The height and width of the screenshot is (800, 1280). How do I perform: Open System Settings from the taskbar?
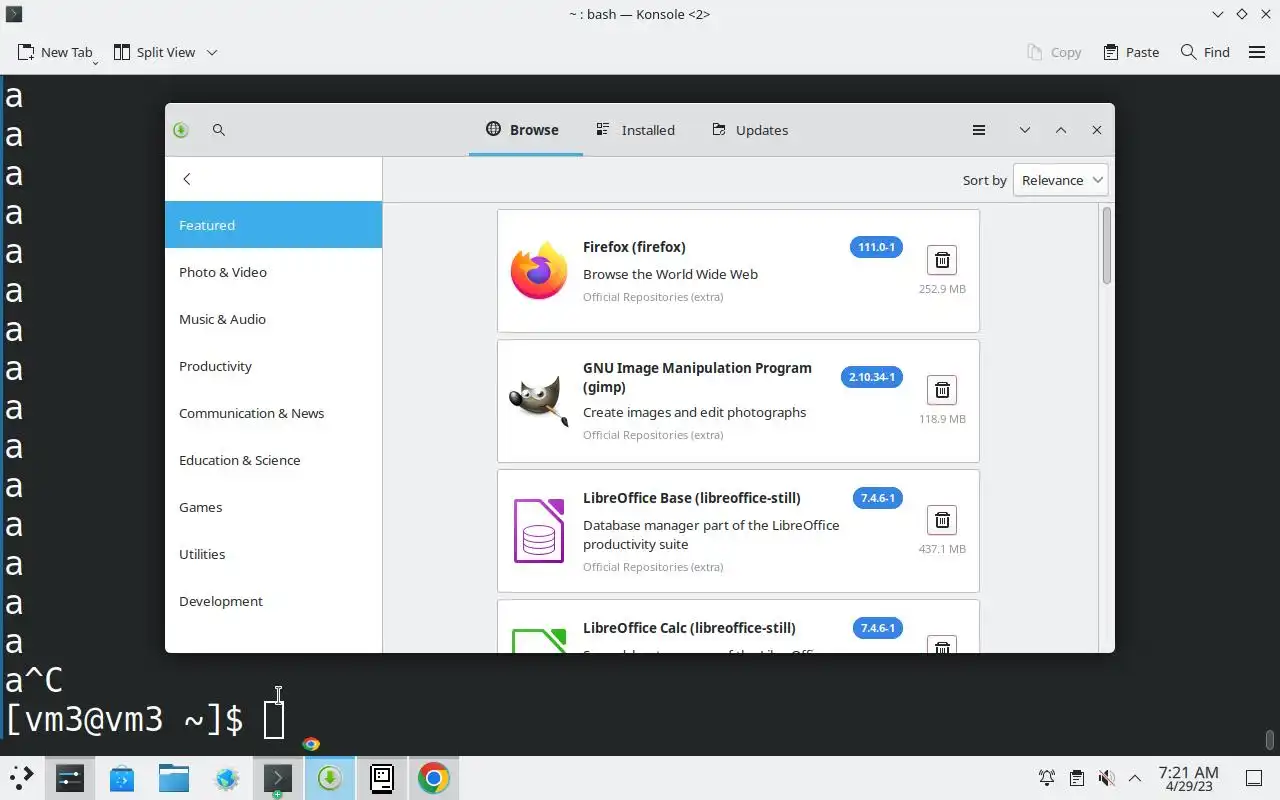coord(70,778)
